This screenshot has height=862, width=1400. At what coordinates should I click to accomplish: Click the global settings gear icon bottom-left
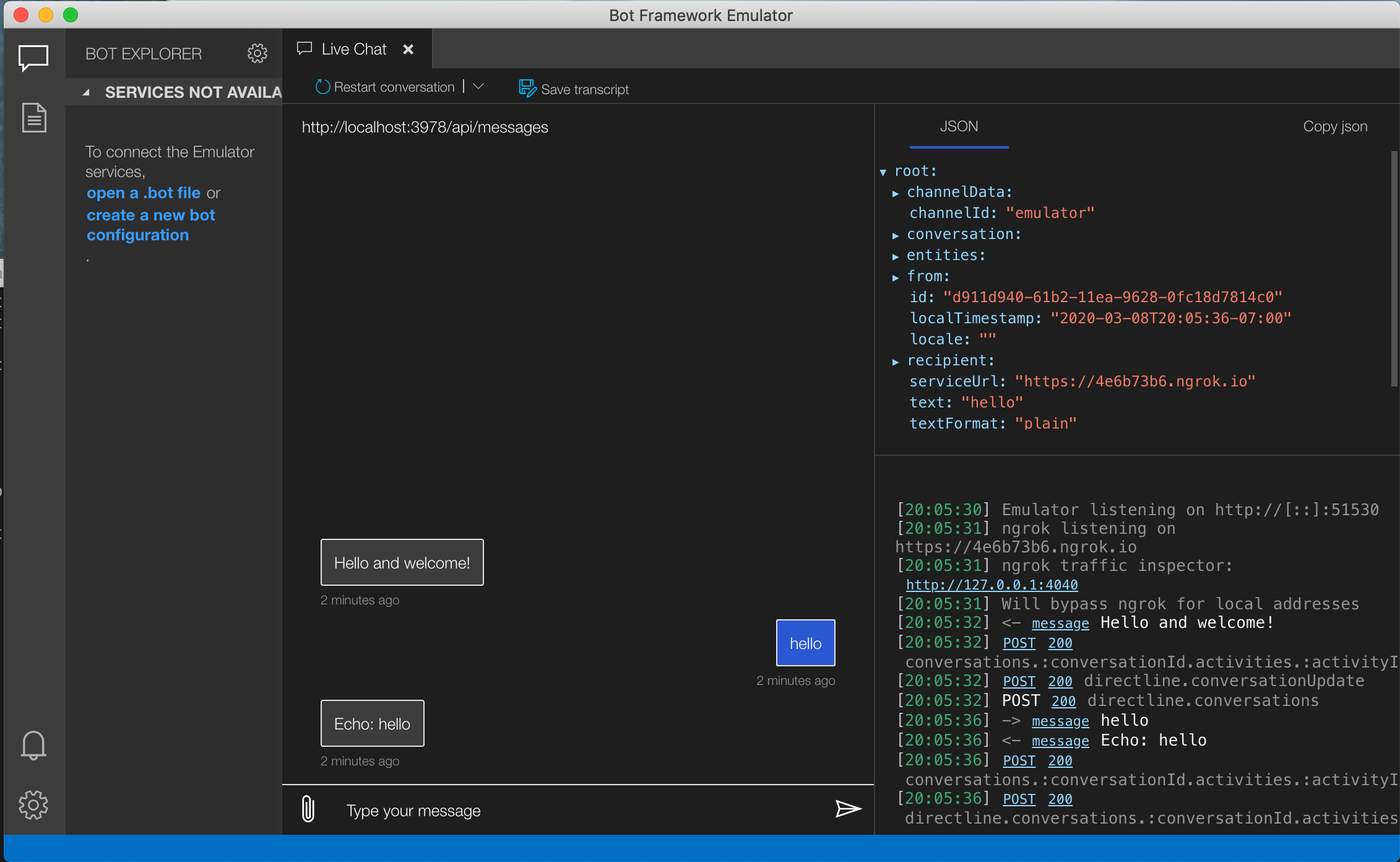[34, 804]
